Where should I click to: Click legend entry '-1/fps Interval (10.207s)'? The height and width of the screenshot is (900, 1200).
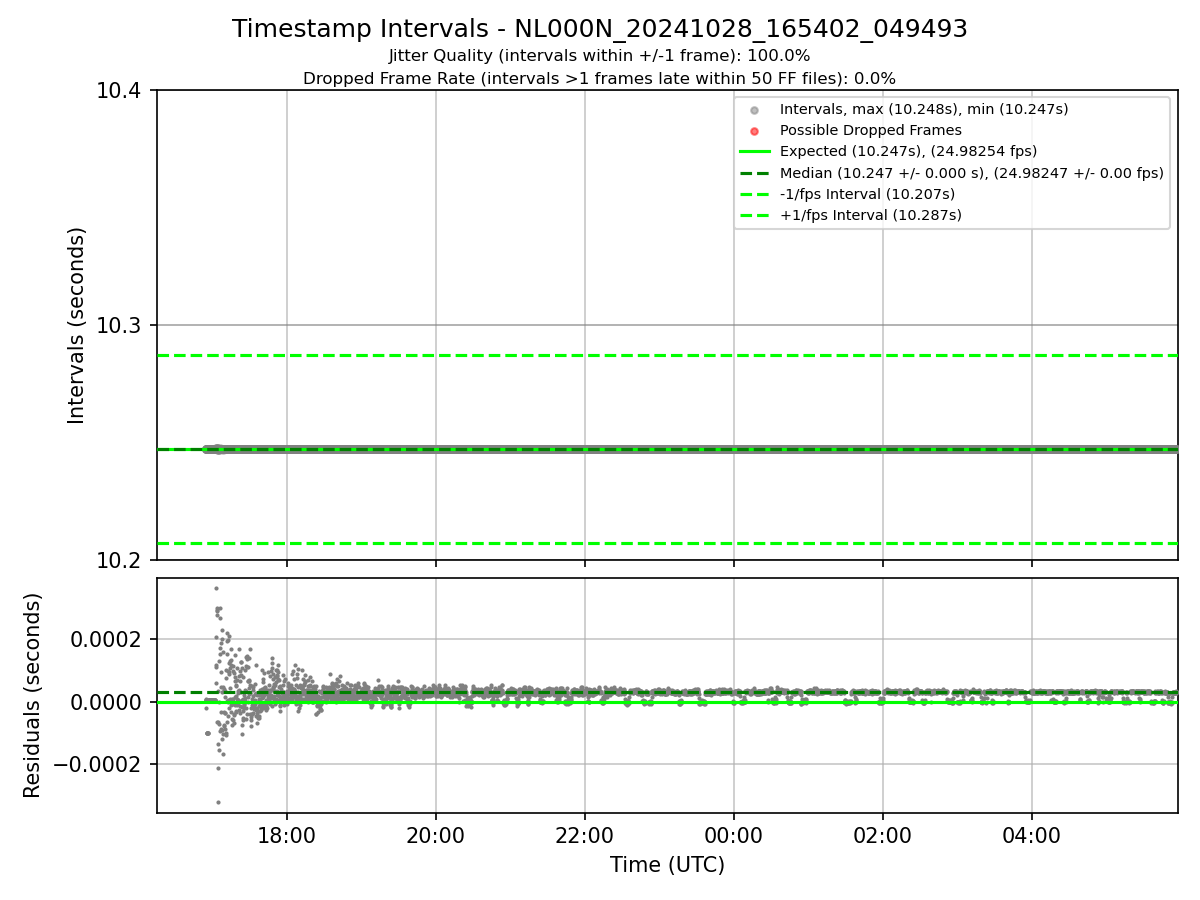coord(867,194)
